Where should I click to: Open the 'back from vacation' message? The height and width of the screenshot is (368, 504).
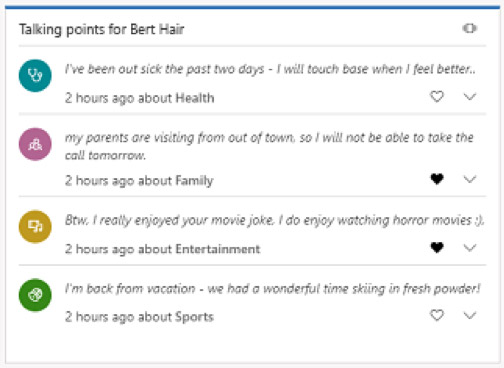pyautogui.click(x=272, y=289)
